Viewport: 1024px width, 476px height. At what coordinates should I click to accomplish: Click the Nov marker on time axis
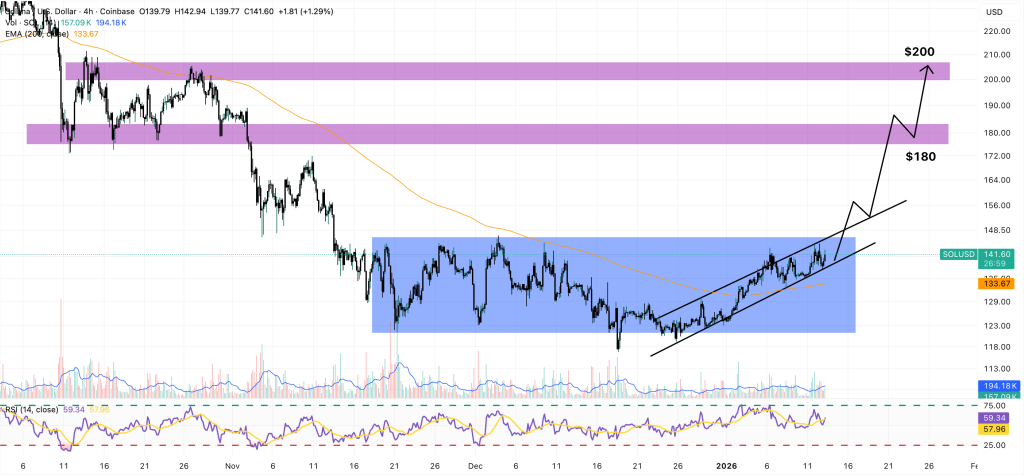232,465
